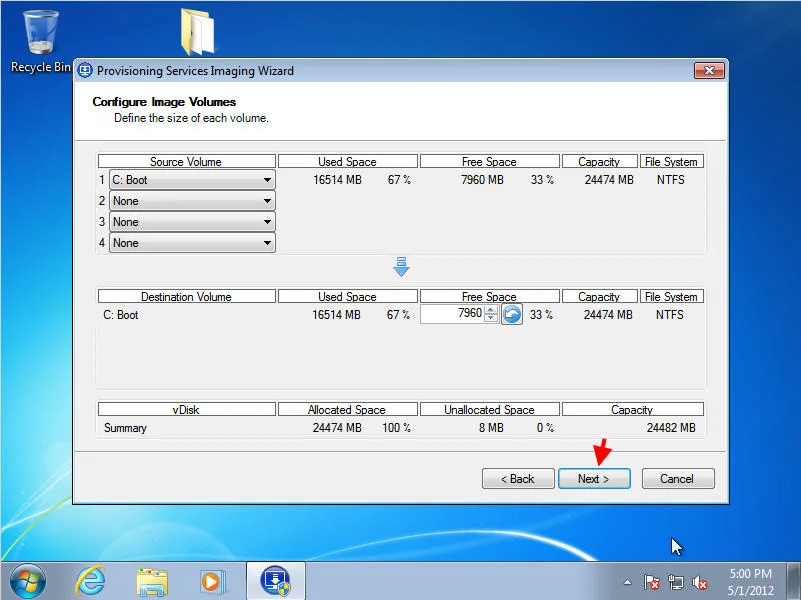This screenshot has width=801, height=600.
Task: Launch Internet Explorer from the taskbar
Action: click(x=90, y=581)
